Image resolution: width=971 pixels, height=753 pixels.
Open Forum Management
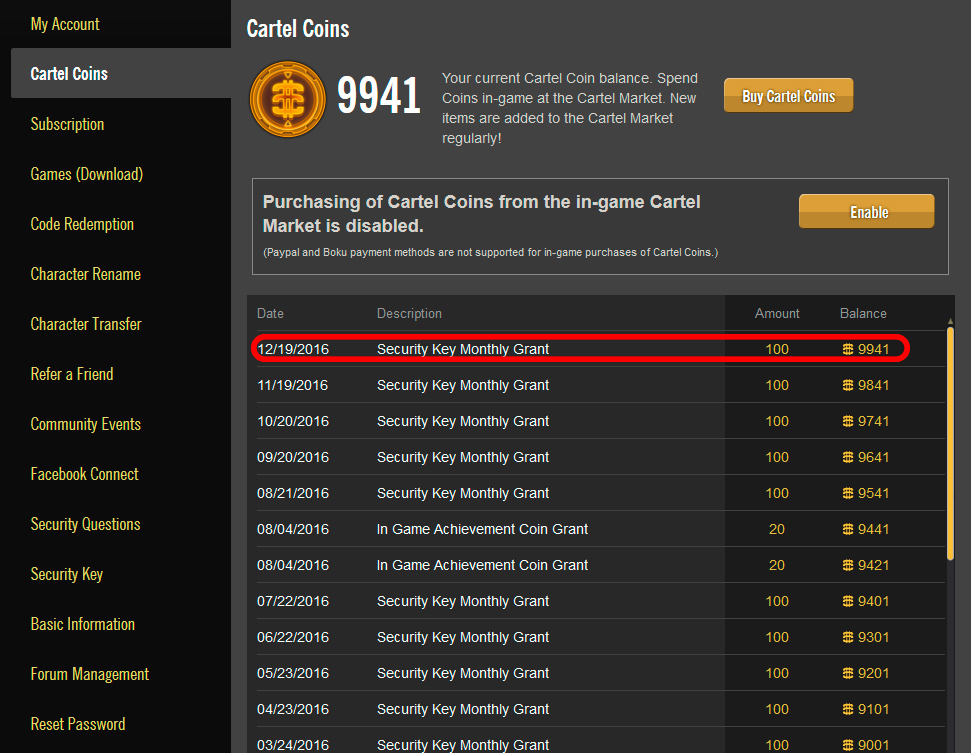point(90,674)
